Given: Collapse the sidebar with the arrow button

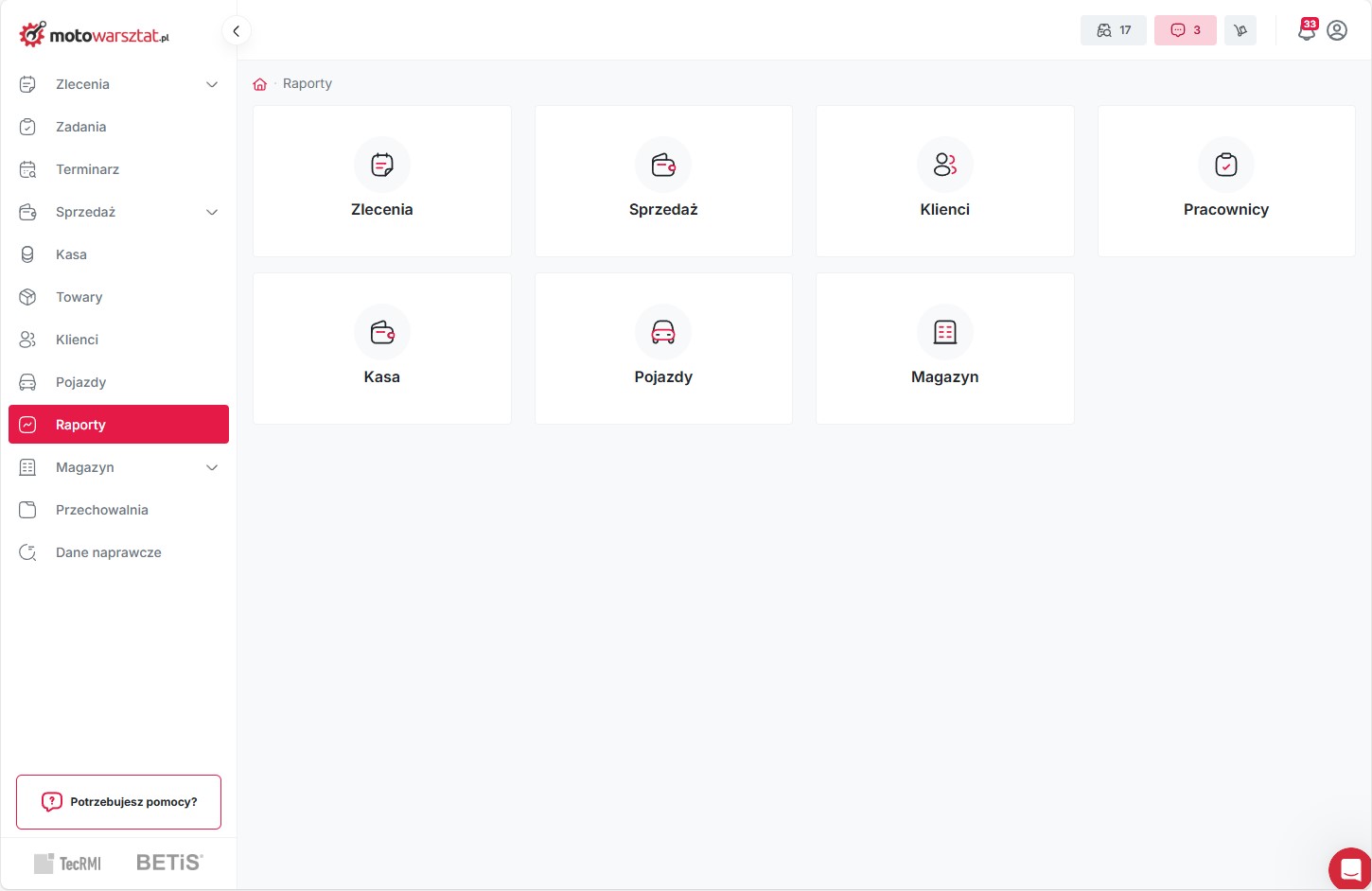Looking at the screenshot, I should pyautogui.click(x=236, y=31).
